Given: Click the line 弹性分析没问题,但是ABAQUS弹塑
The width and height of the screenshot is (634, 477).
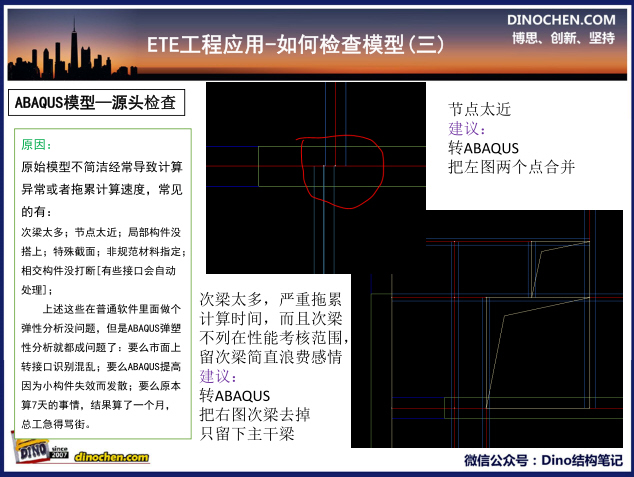Looking at the screenshot, I should pyautogui.click(x=101, y=328).
